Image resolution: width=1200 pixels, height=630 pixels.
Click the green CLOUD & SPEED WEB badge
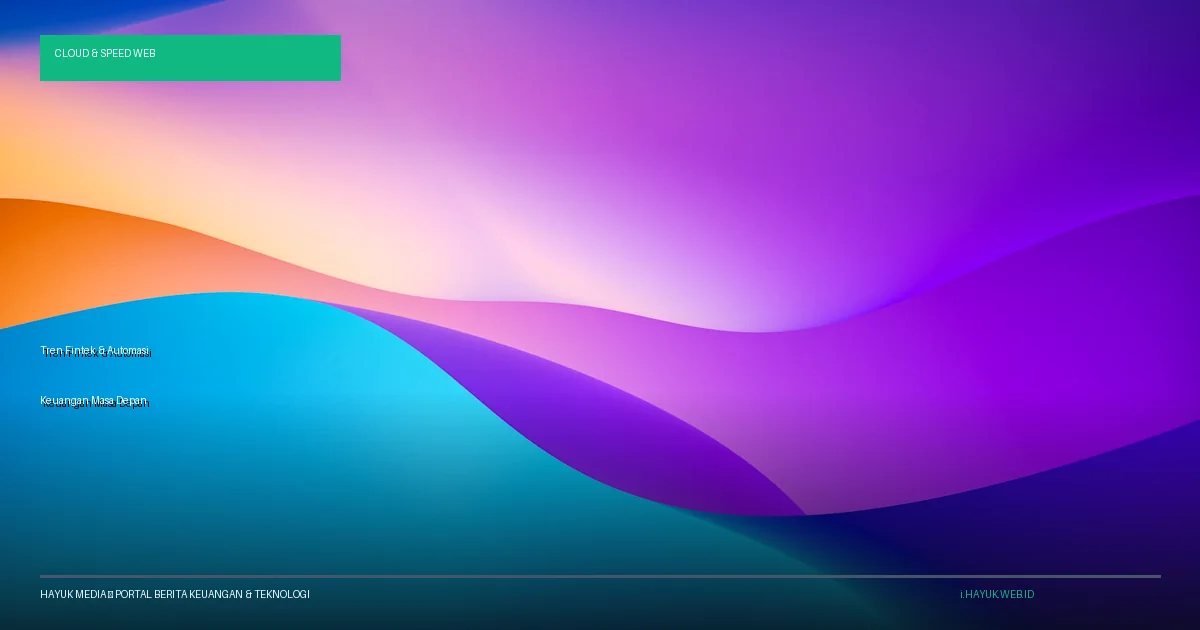tap(190, 58)
